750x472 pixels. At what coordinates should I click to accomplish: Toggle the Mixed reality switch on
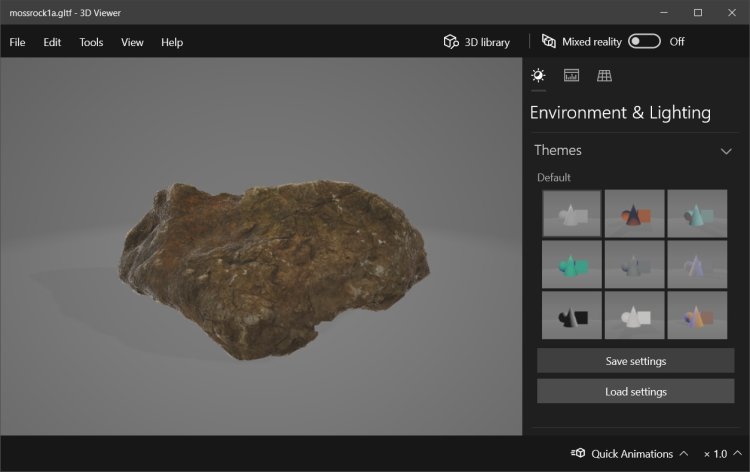coord(644,42)
